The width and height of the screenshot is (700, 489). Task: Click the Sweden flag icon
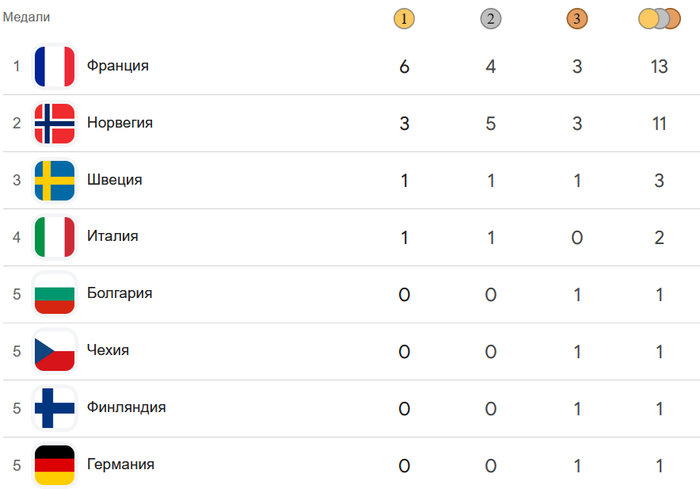(55, 180)
